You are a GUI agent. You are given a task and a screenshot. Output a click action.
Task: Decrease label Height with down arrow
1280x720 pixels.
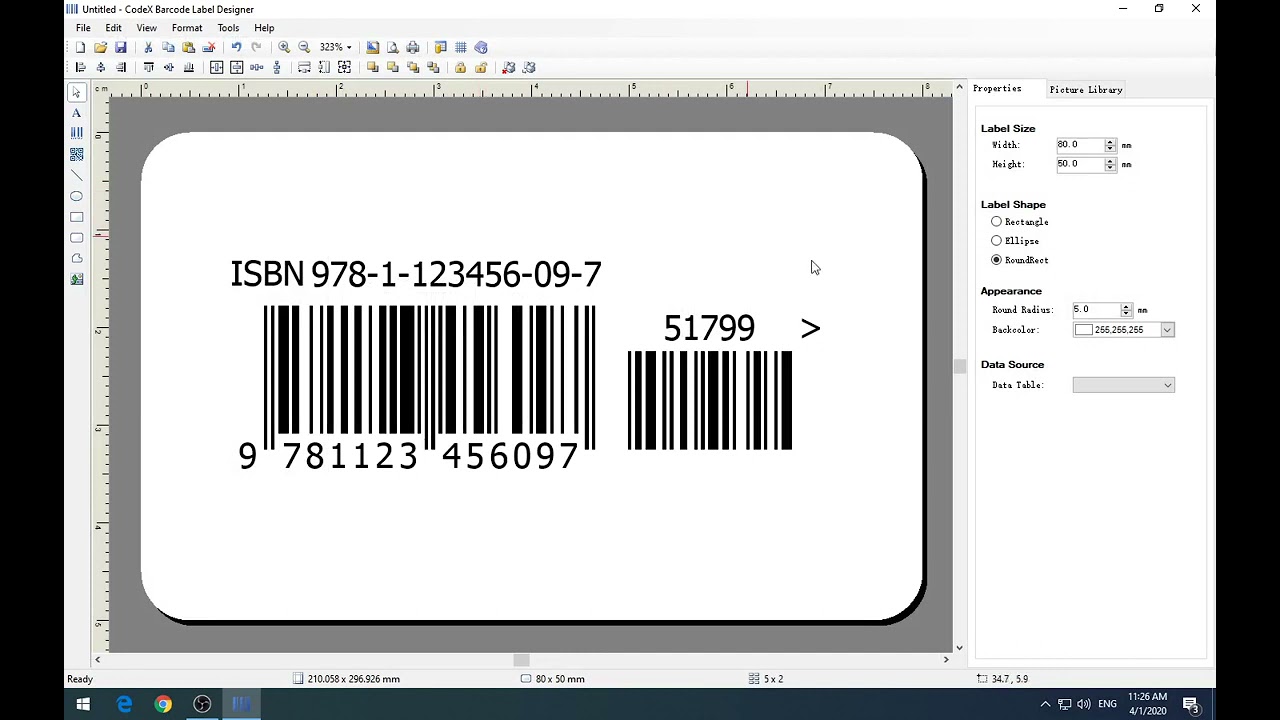pyautogui.click(x=1110, y=167)
